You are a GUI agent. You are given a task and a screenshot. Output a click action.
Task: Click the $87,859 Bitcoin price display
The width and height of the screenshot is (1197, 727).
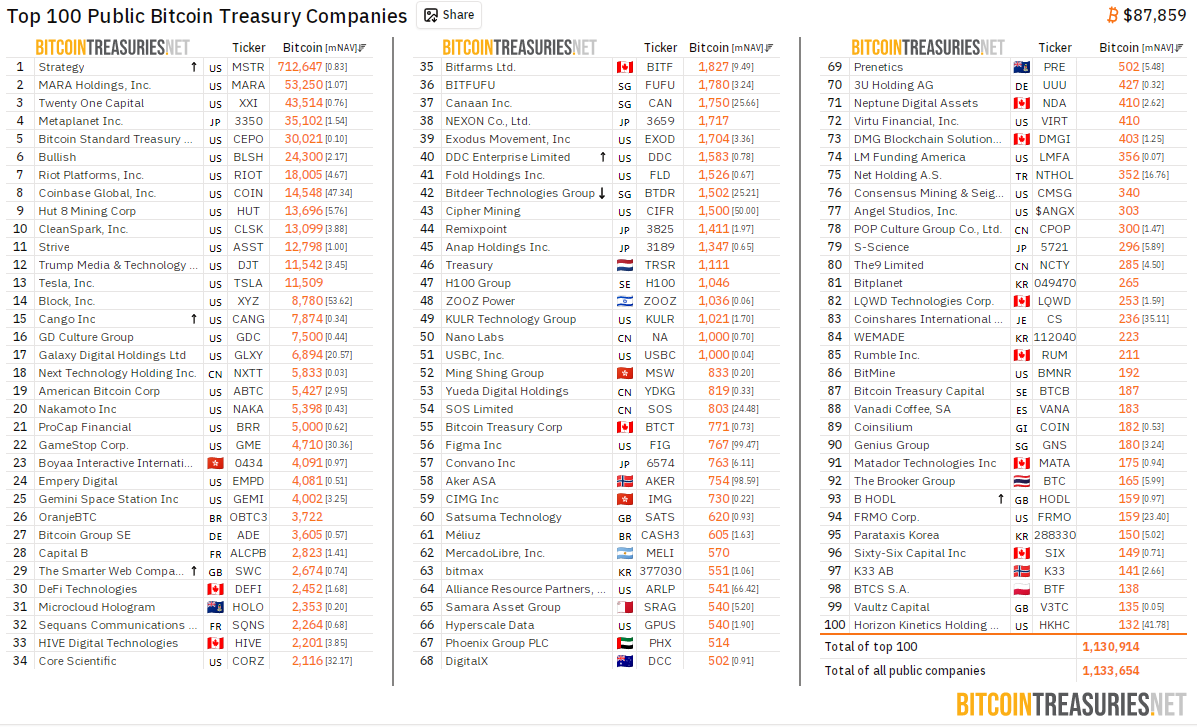coord(1155,15)
